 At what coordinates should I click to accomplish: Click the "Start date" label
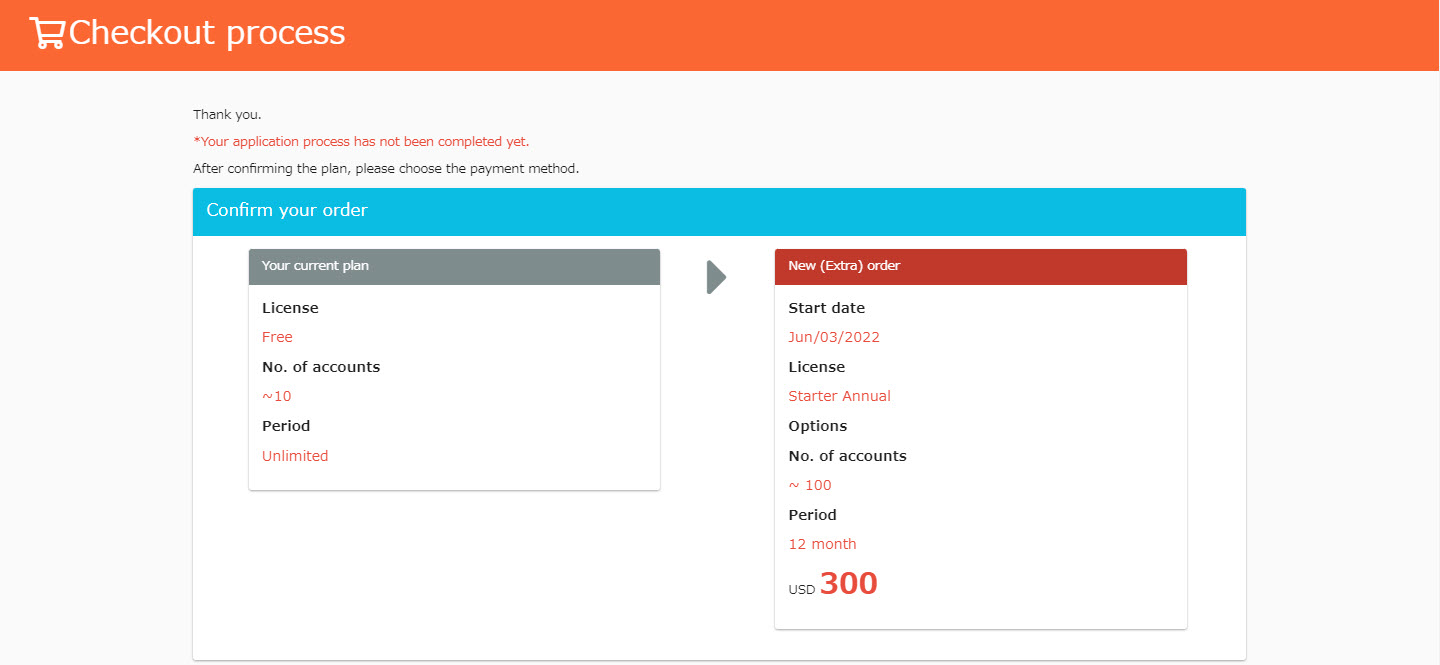point(826,308)
